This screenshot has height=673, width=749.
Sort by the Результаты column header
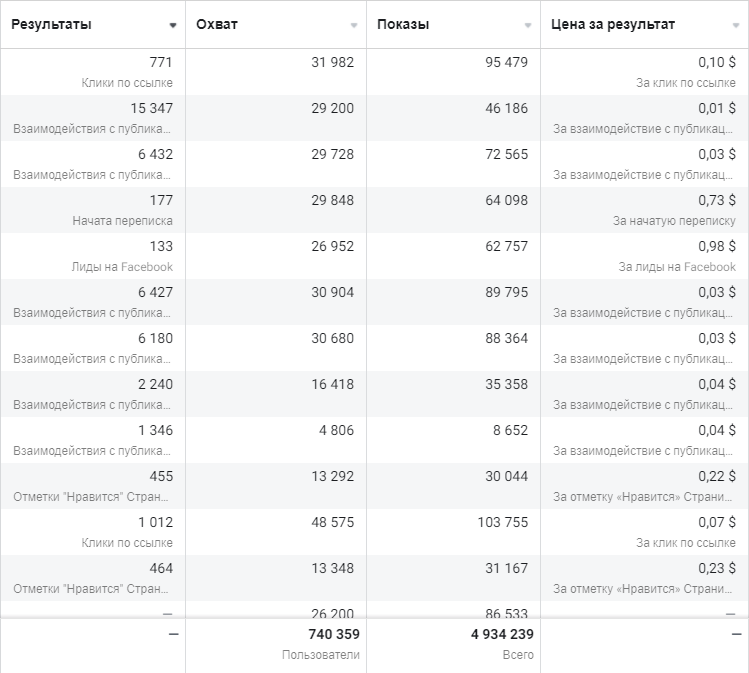[51, 24]
